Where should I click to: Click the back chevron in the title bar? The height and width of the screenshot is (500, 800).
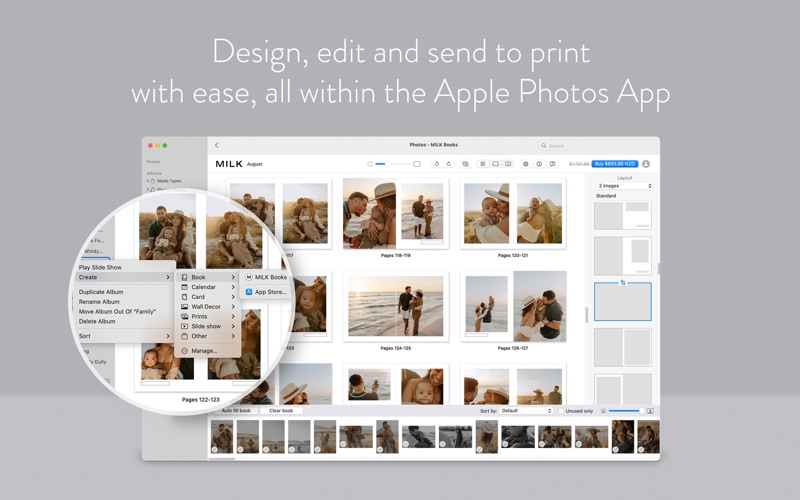click(x=217, y=145)
